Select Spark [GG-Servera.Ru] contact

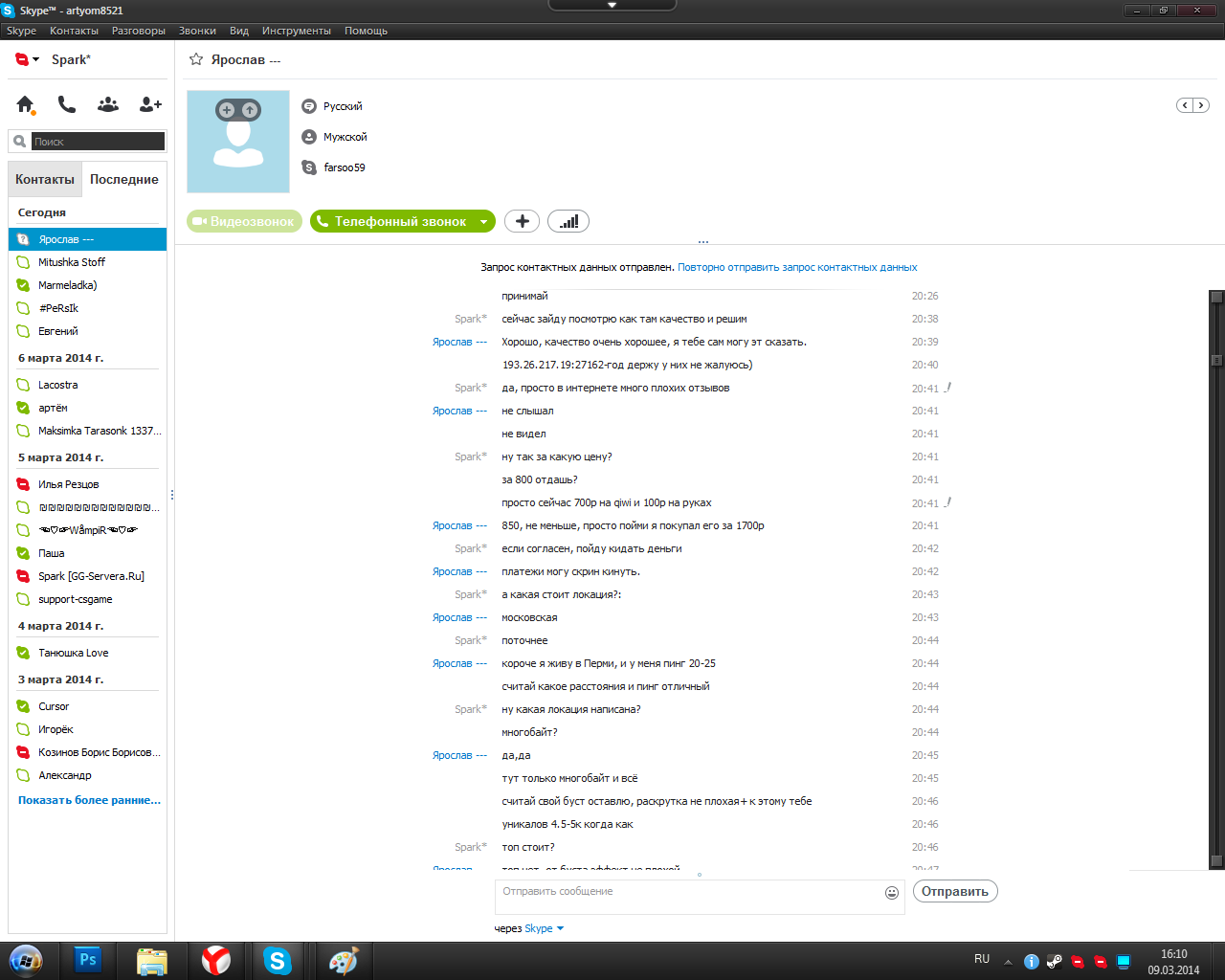[87, 576]
